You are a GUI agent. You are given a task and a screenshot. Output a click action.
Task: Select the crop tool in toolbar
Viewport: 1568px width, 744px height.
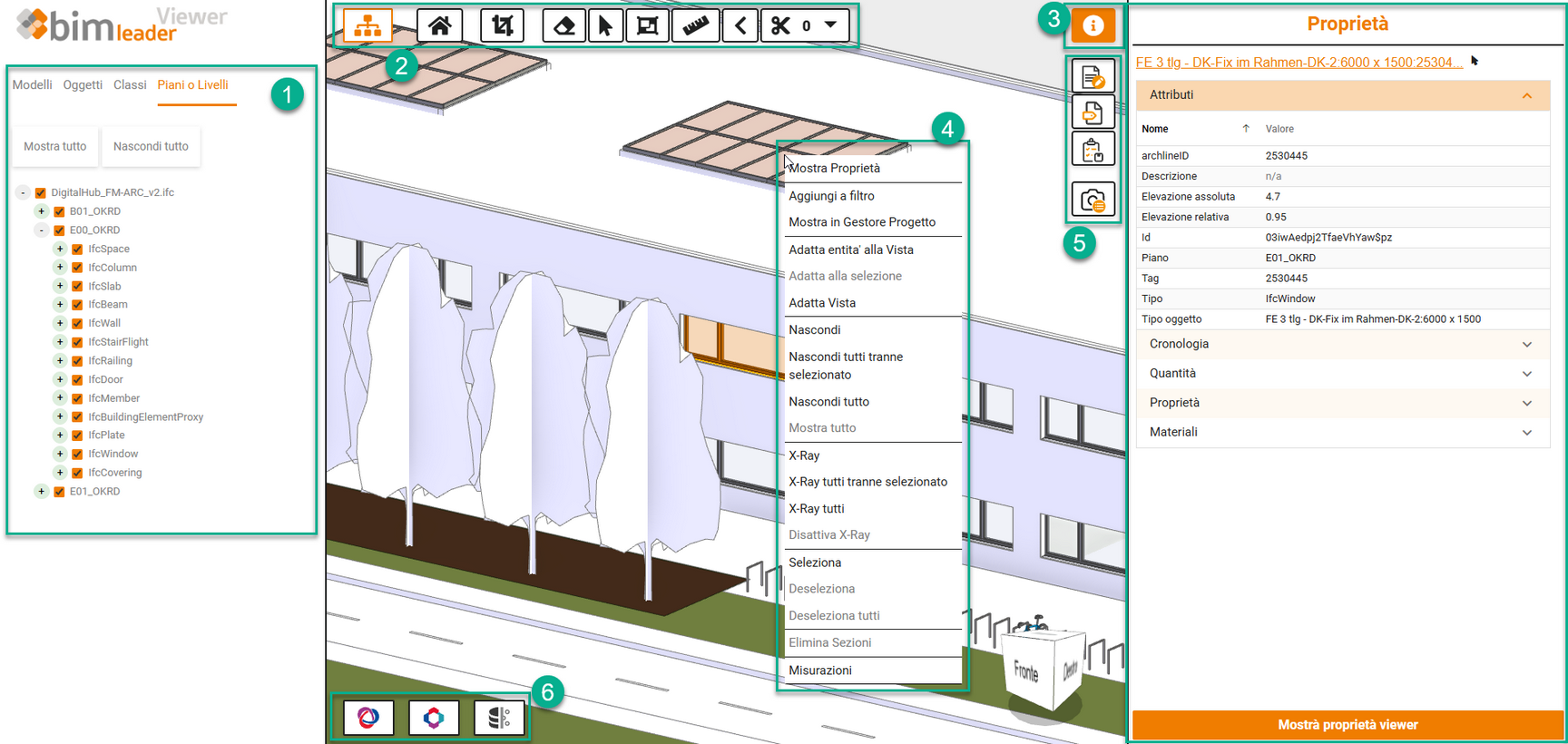pyautogui.click(x=502, y=25)
